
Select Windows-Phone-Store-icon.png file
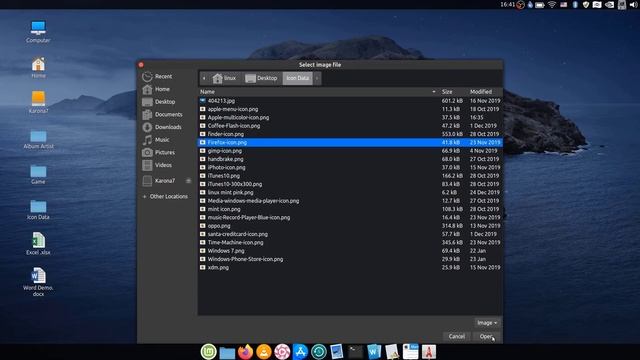[x=350, y=259]
